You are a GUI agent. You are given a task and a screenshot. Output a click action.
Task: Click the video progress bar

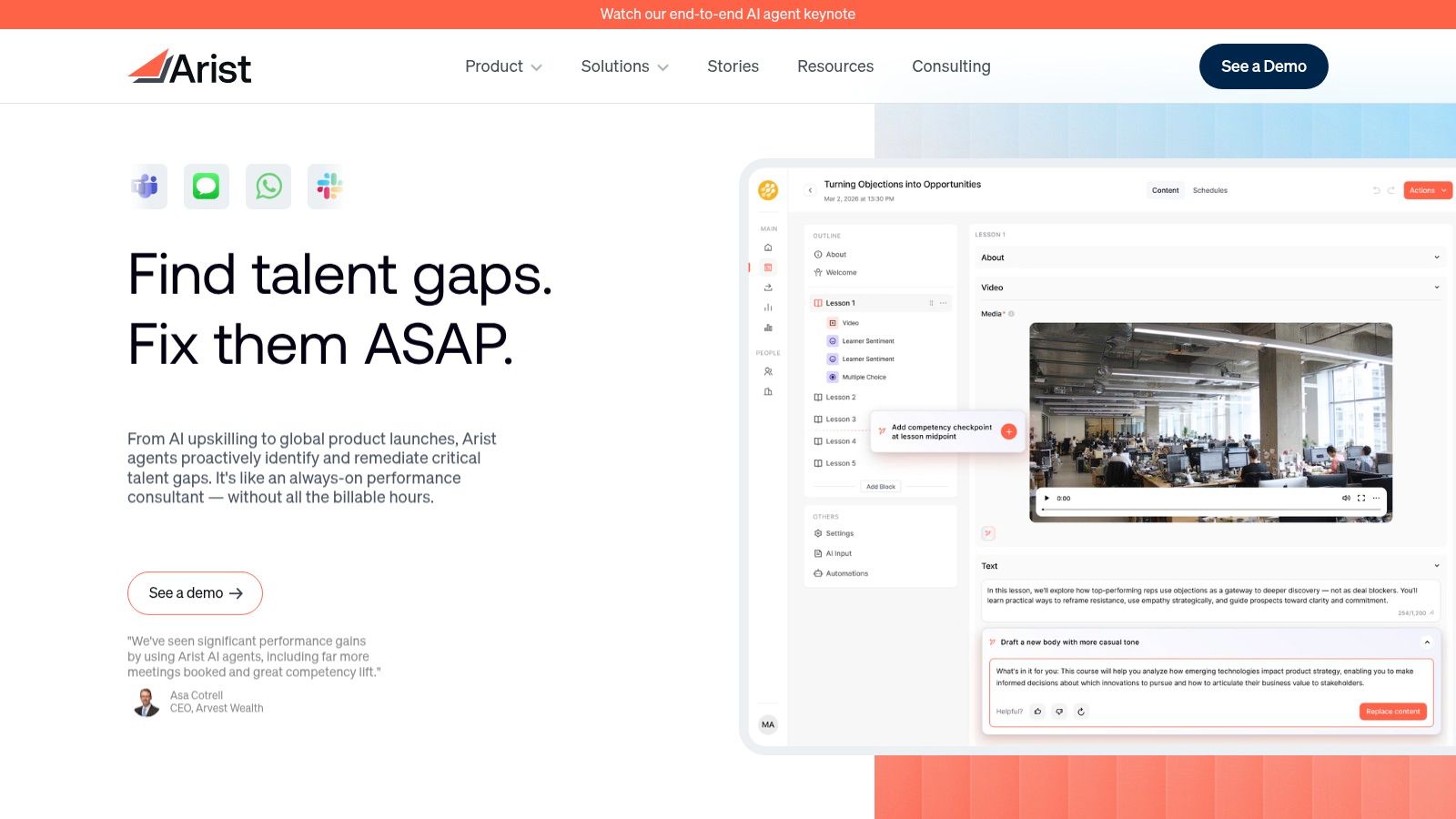coord(1210,510)
